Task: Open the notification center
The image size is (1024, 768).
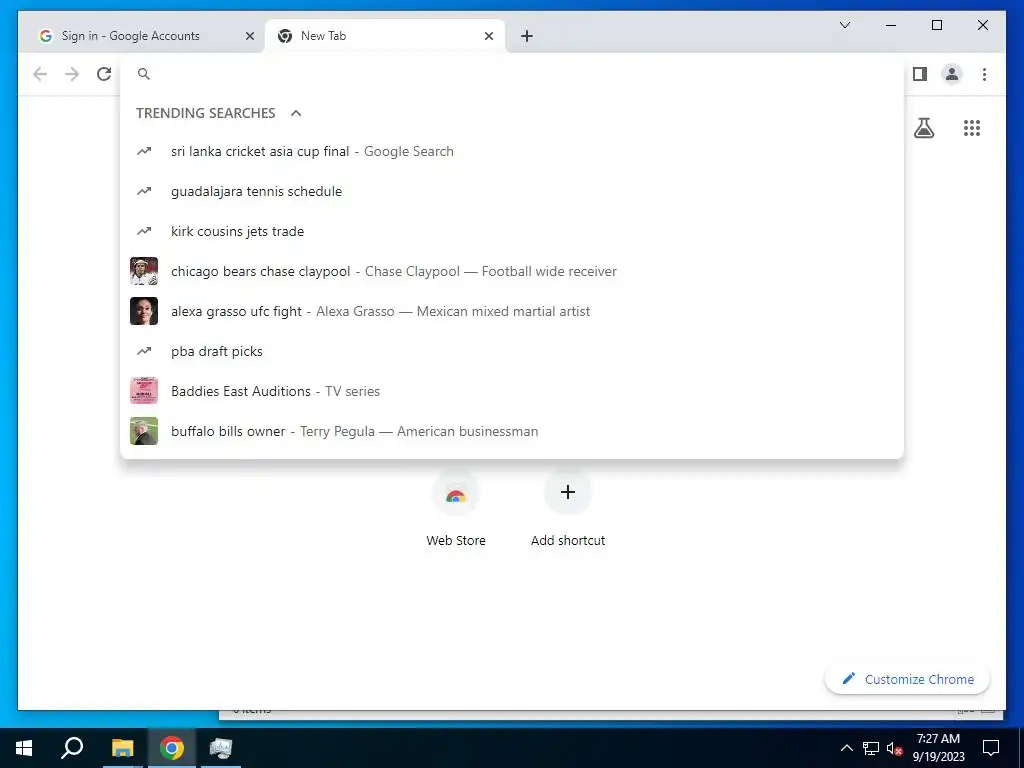Action: [x=991, y=748]
